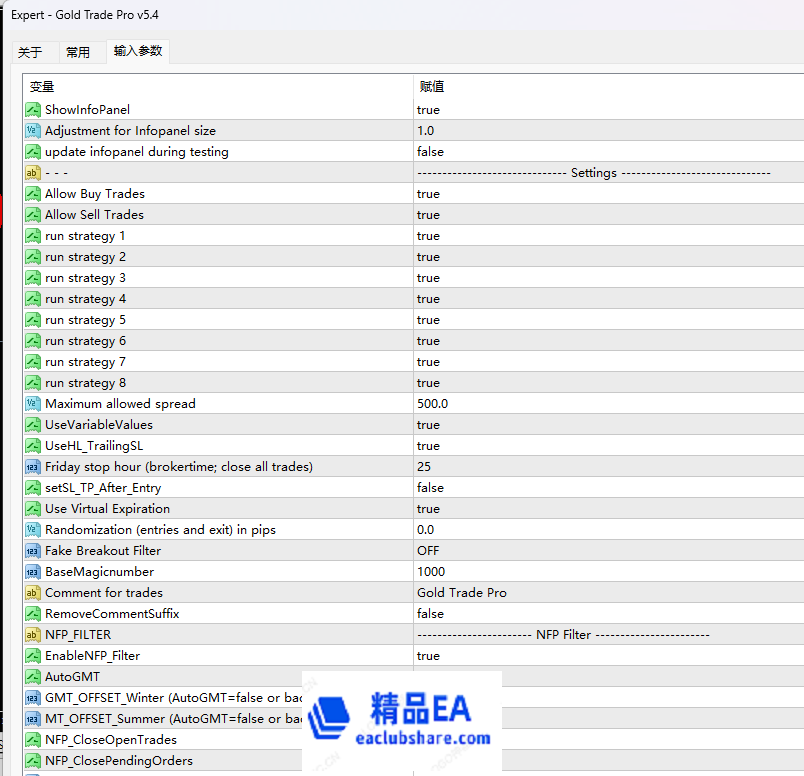
Task: Click the 变量 column header
Action: (x=42, y=87)
